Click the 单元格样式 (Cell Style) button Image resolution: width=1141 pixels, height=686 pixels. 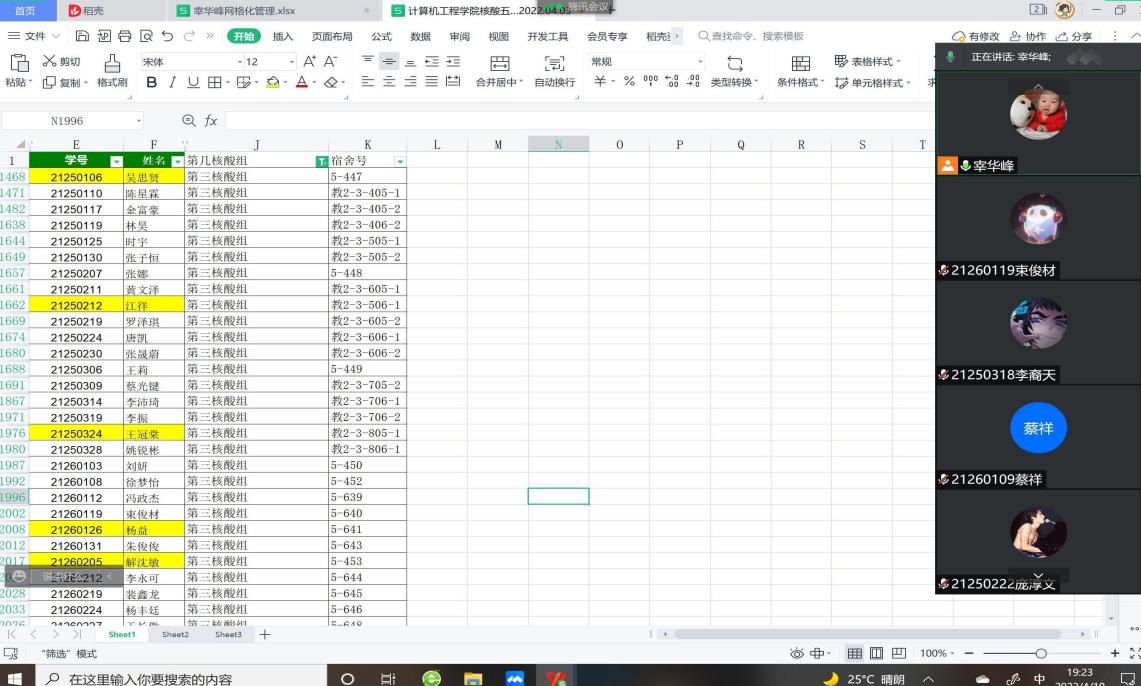(x=872, y=82)
